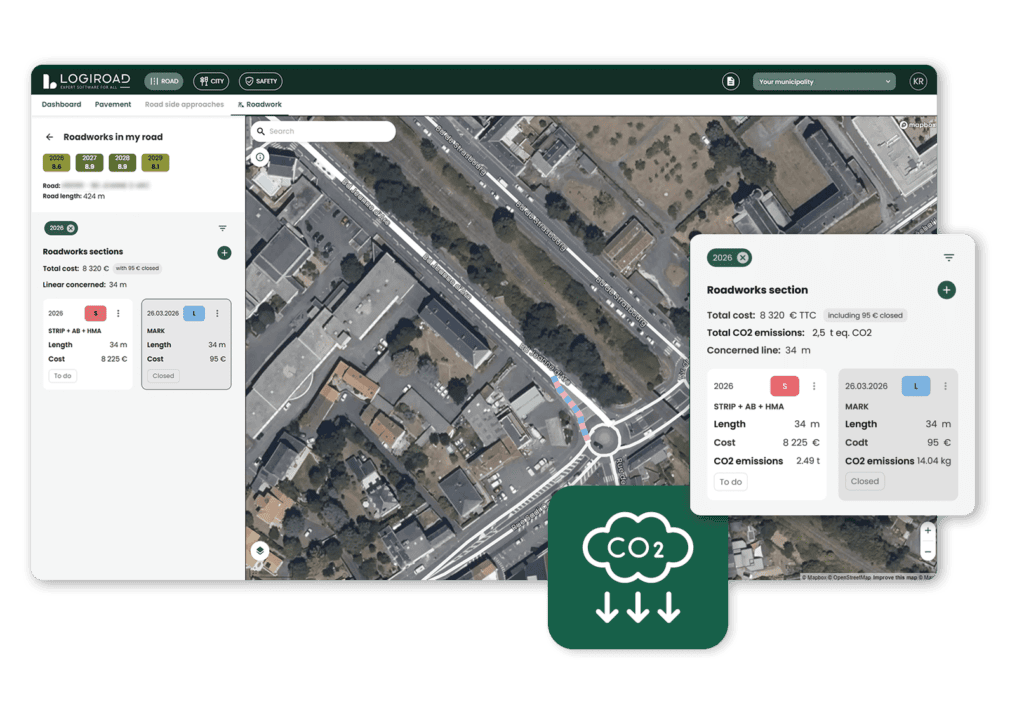The height and width of the screenshot is (702, 1024).
Task: Switch to the Pavement tab
Action: point(112,104)
